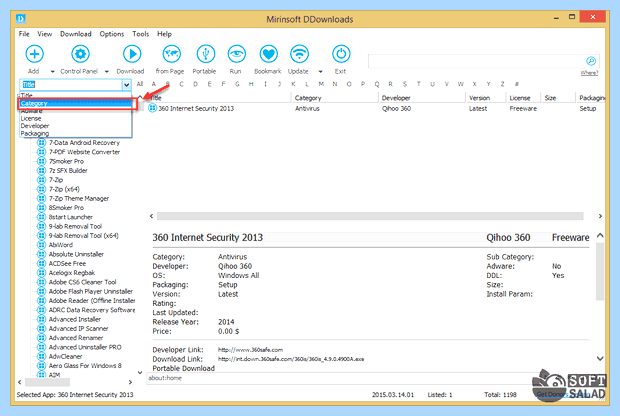Open the View menu
This screenshot has height=416, width=620.
click(45, 34)
